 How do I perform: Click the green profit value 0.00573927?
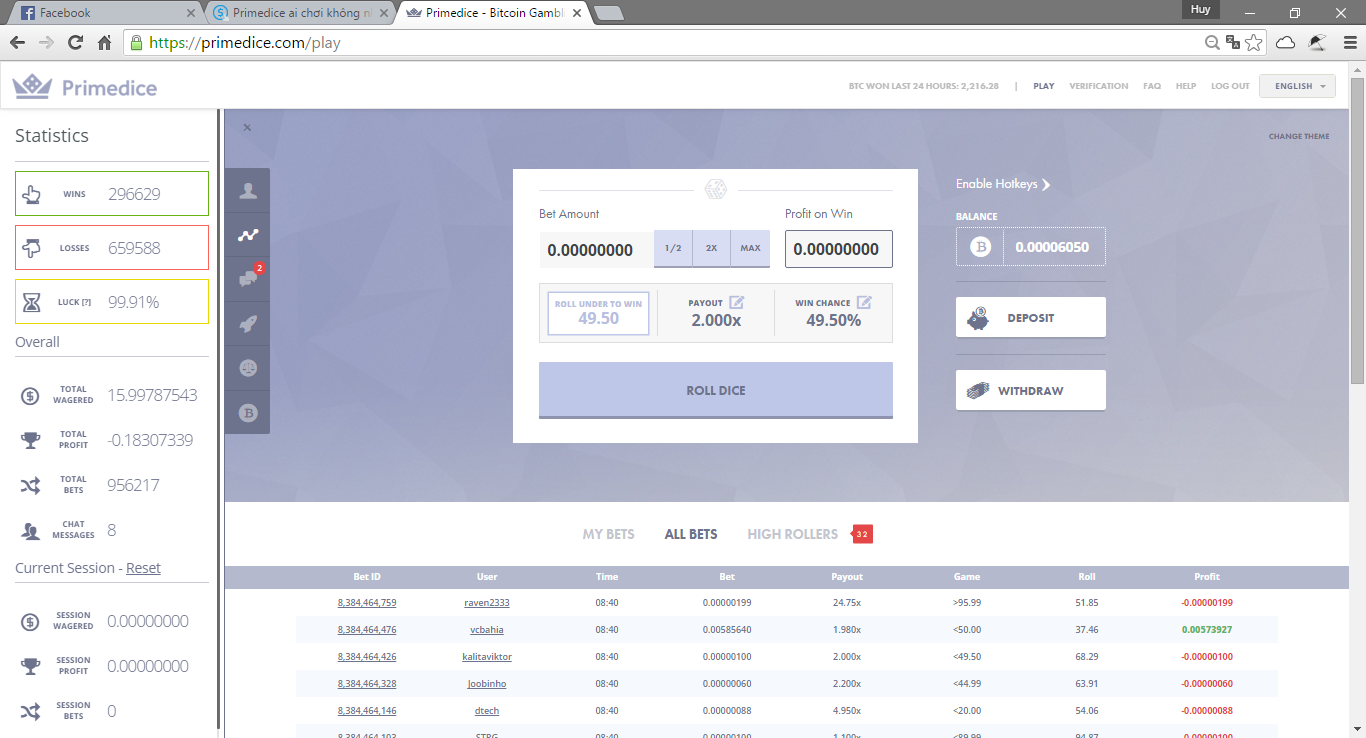tap(1207, 630)
